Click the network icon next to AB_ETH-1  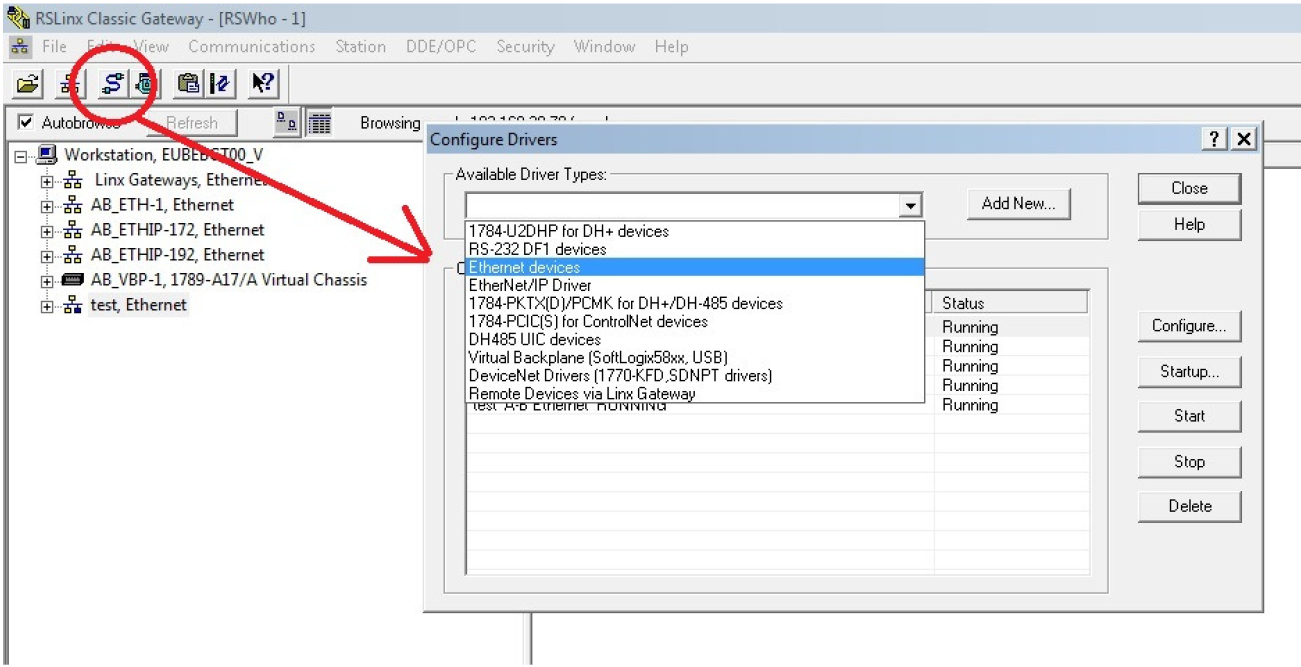click(x=73, y=205)
